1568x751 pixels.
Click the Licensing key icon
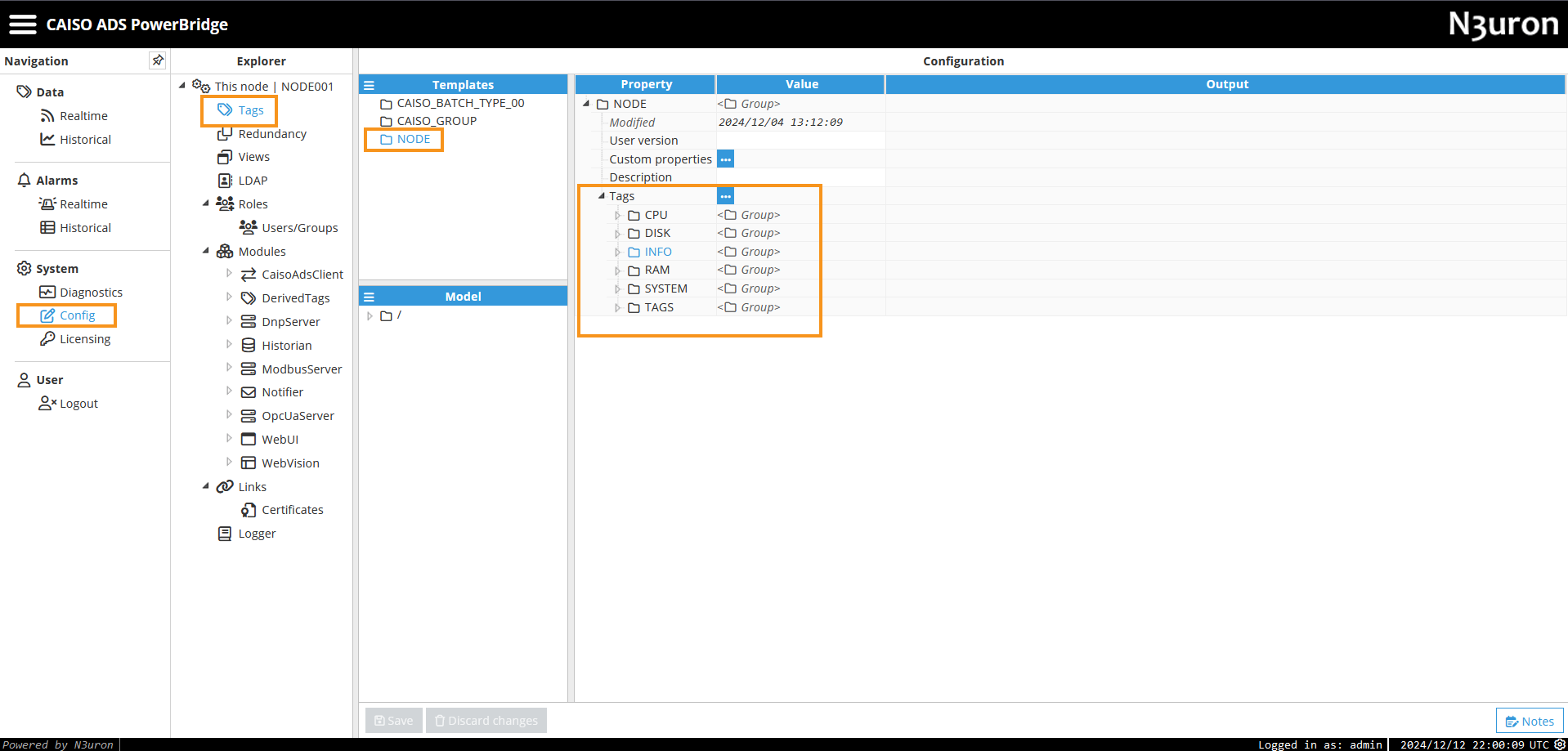point(47,339)
